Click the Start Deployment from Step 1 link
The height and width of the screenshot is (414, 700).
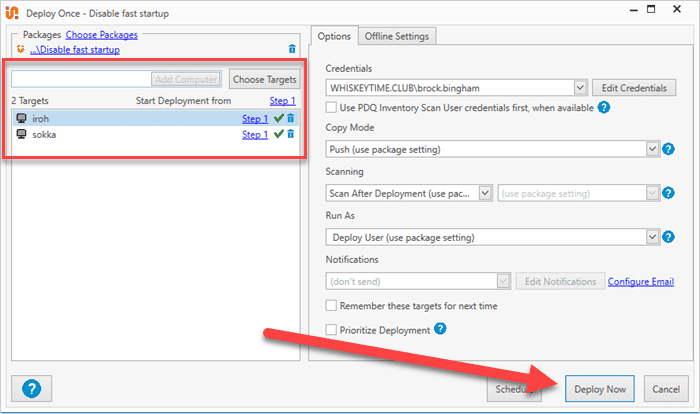pyautogui.click(x=282, y=100)
